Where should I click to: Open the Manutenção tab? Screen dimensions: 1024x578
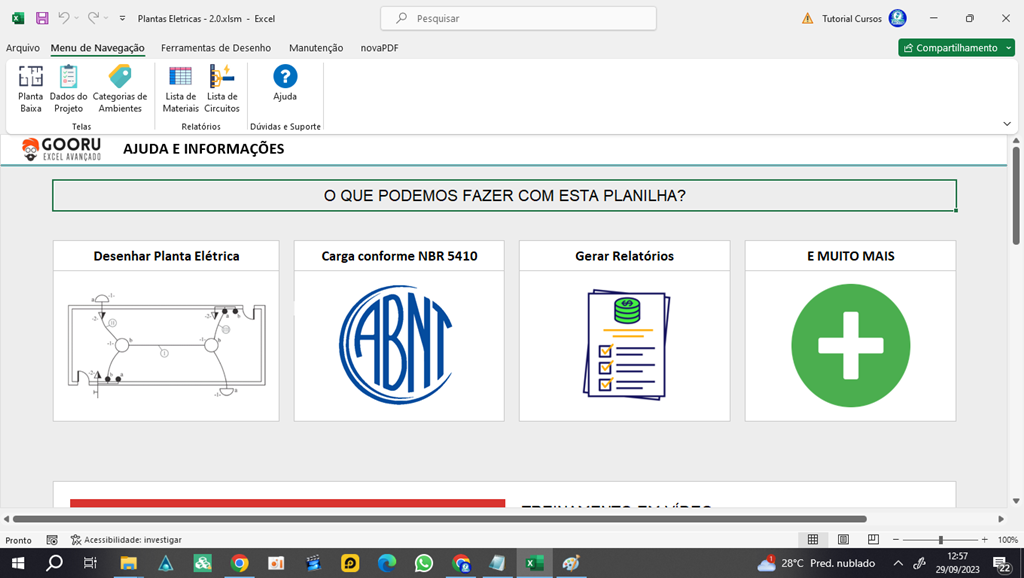pos(316,48)
